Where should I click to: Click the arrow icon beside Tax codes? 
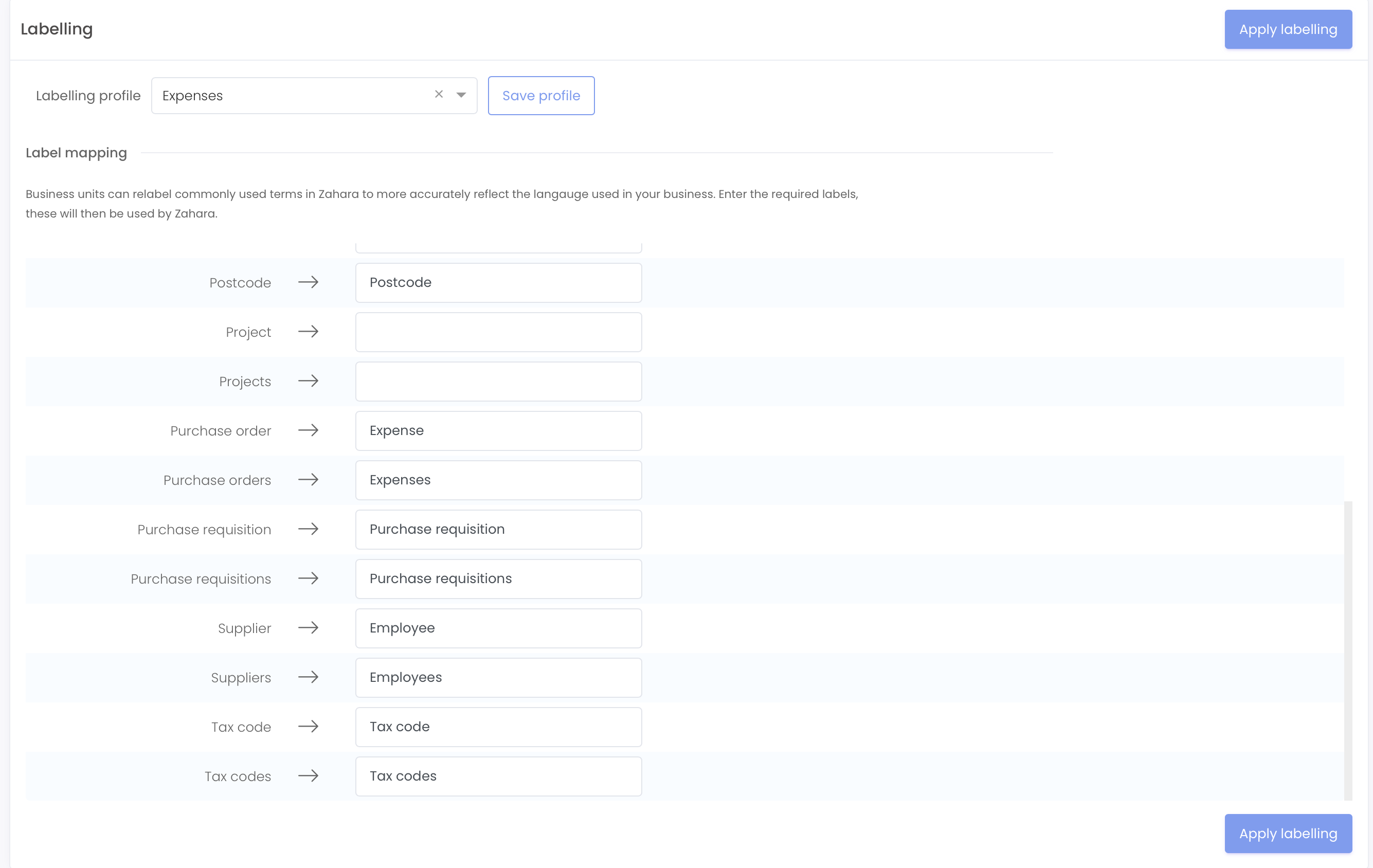pos(309,775)
